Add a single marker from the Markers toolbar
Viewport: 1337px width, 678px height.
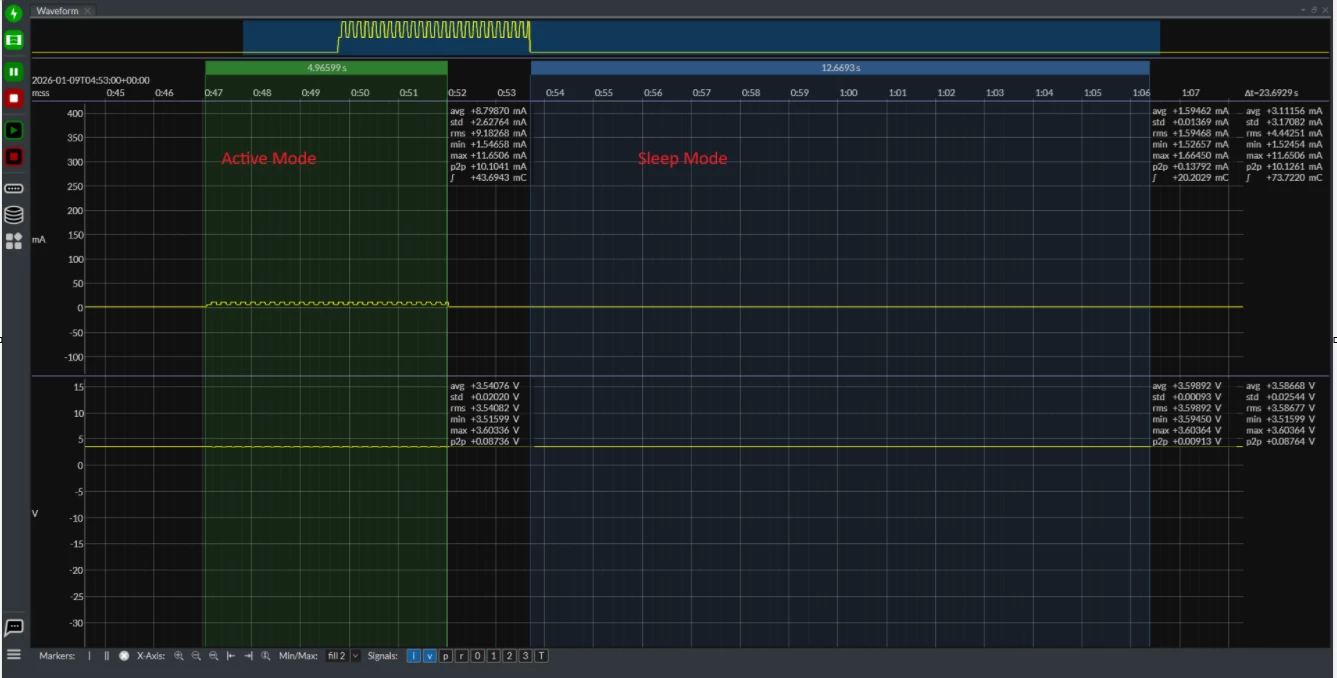pos(89,656)
